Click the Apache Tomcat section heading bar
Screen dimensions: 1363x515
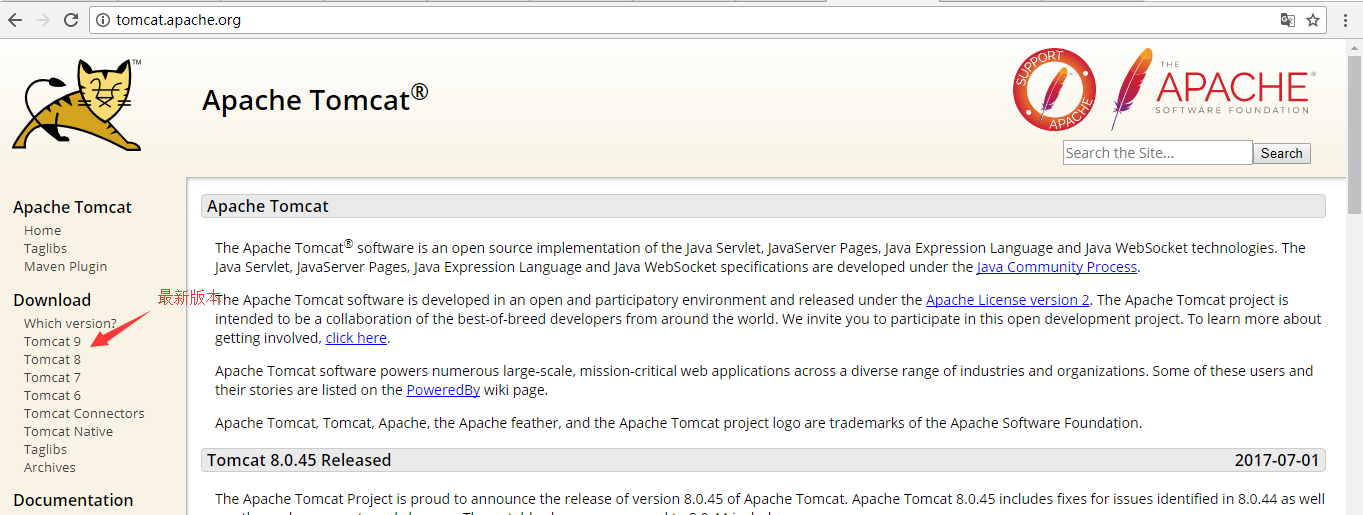click(763, 206)
